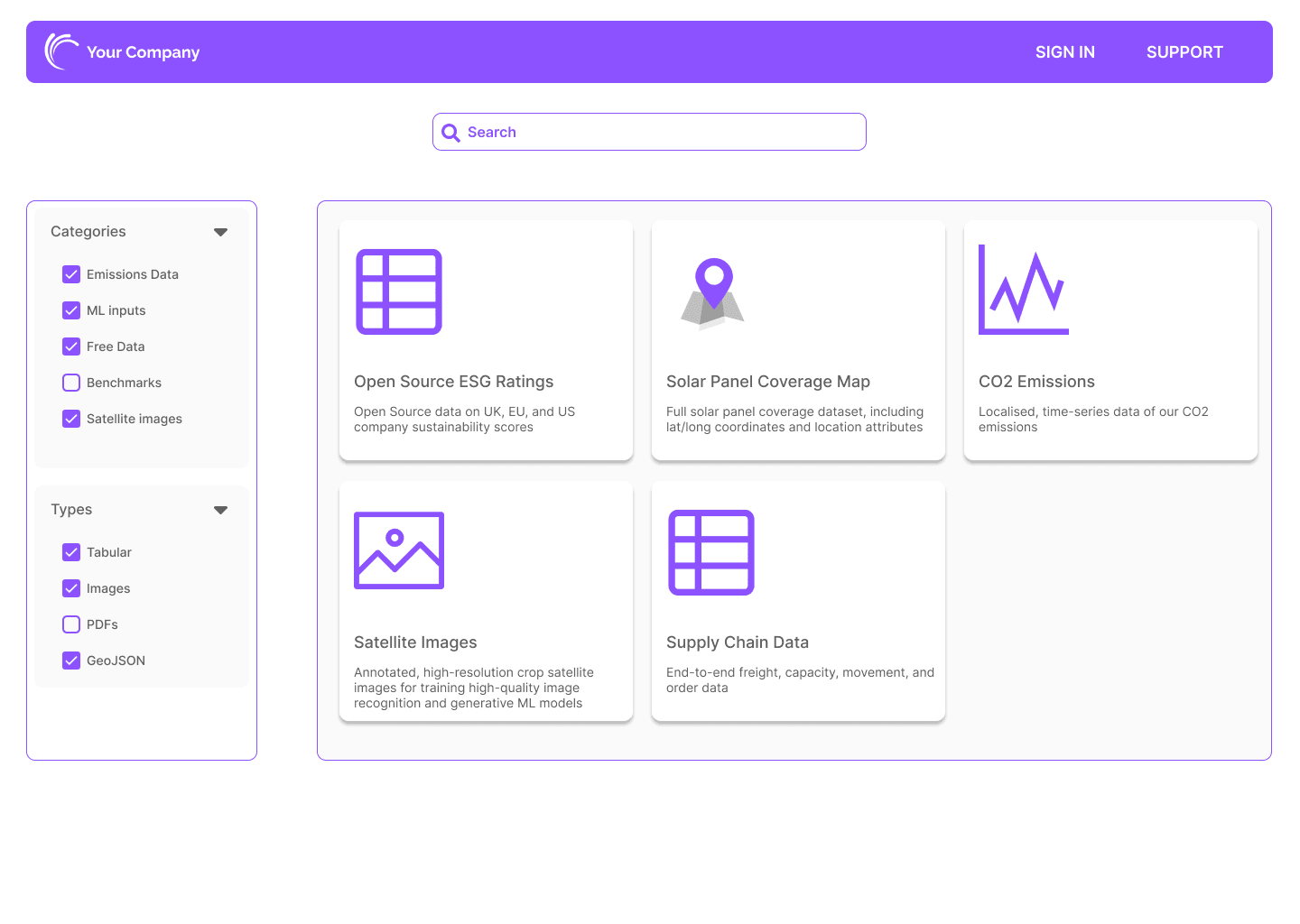Viewport: 1300px width, 924px height.
Task: Click the CO2 Emissions line chart icon
Action: coord(1024,291)
